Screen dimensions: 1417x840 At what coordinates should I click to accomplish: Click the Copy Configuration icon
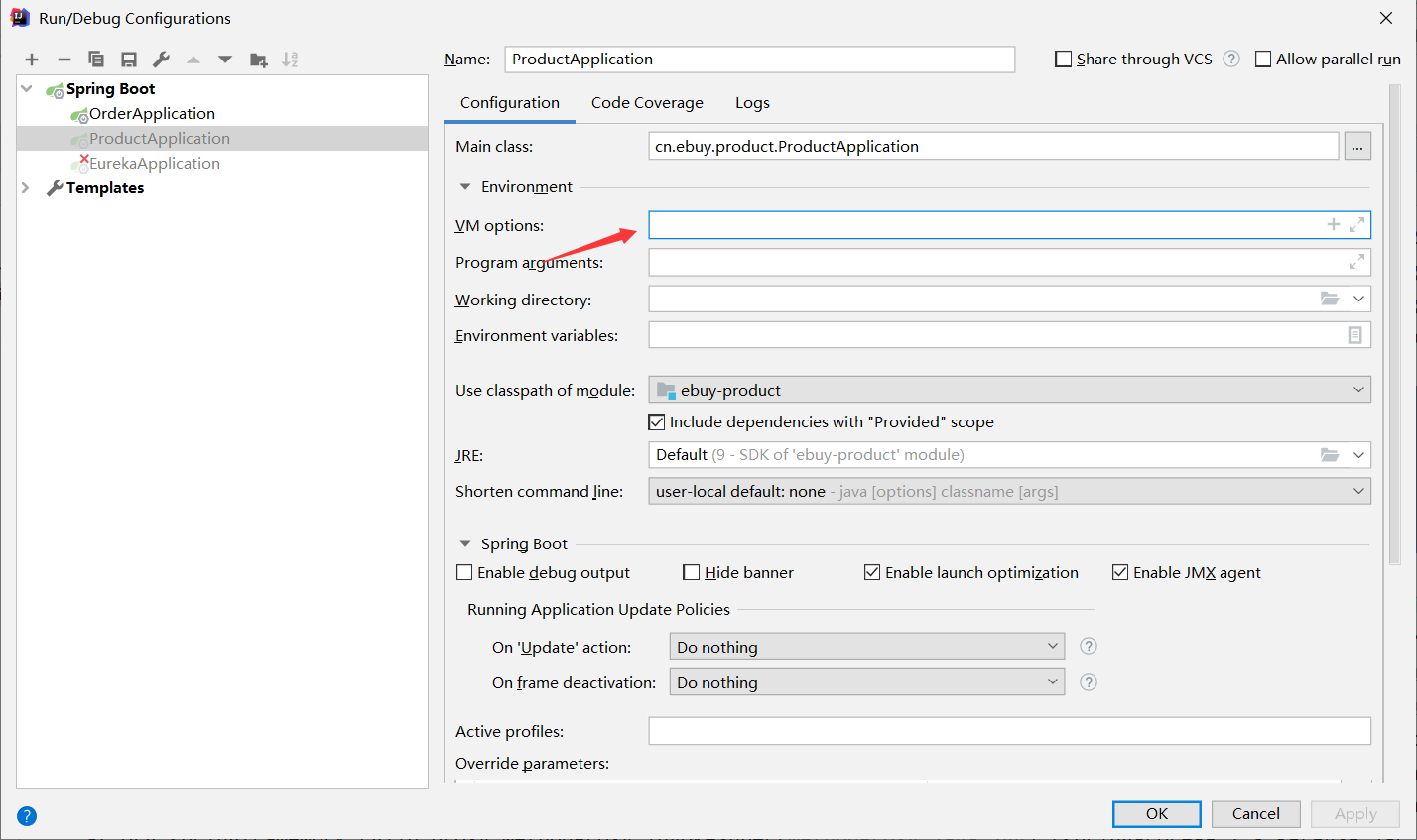[96, 60]
